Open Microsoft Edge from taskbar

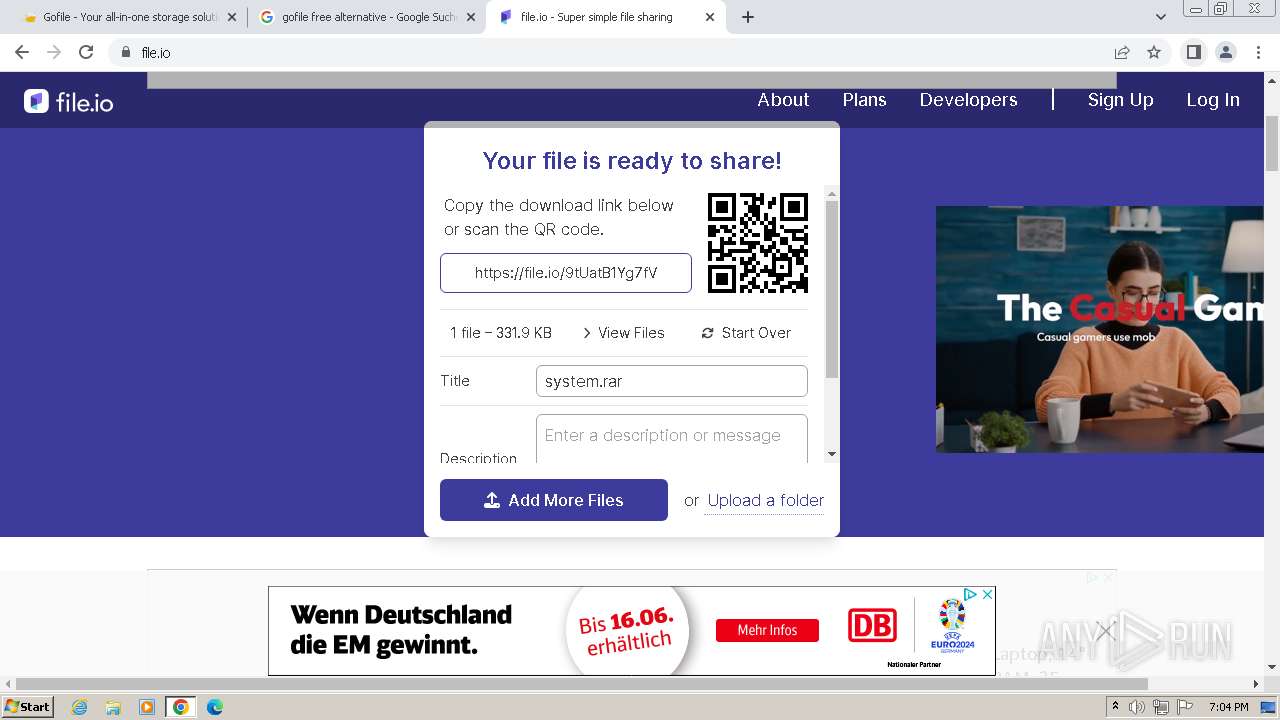pos(214,707)
